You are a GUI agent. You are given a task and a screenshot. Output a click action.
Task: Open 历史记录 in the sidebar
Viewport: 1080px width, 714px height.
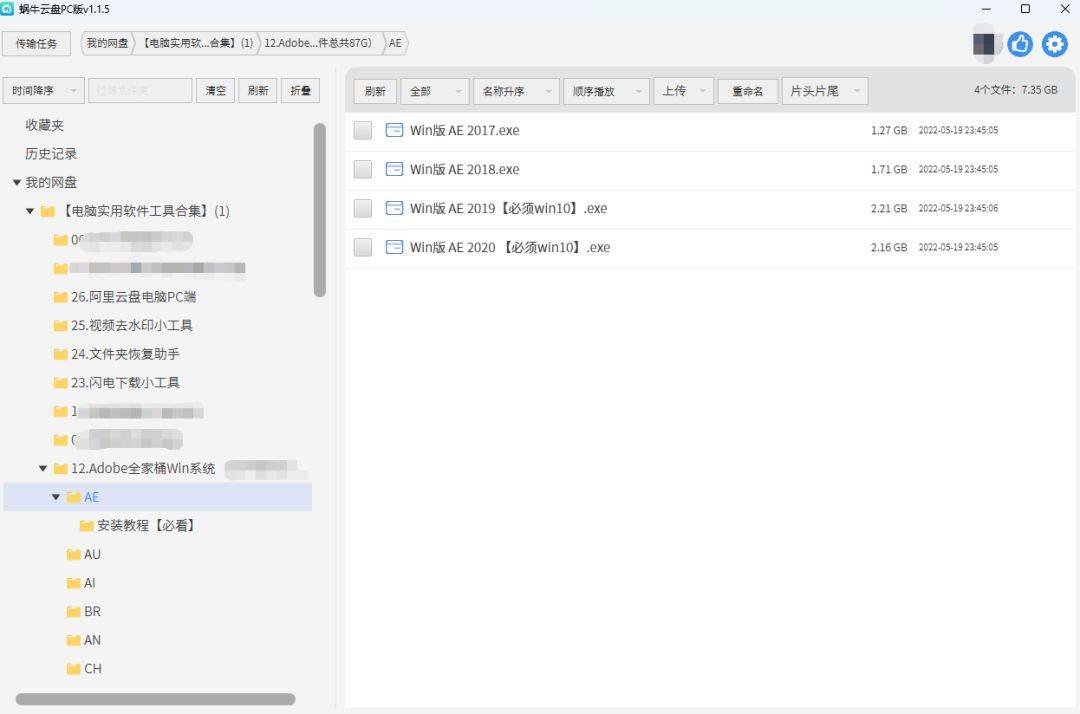coord(51,154)
